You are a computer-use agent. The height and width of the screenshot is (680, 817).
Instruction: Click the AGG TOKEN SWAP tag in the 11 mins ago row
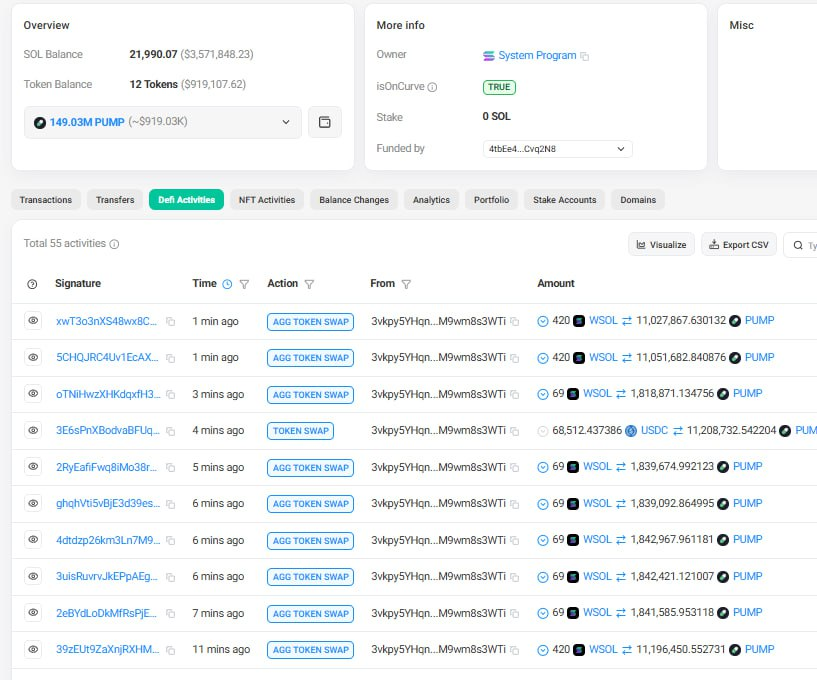pyautogui.click(x=311, y=650)
